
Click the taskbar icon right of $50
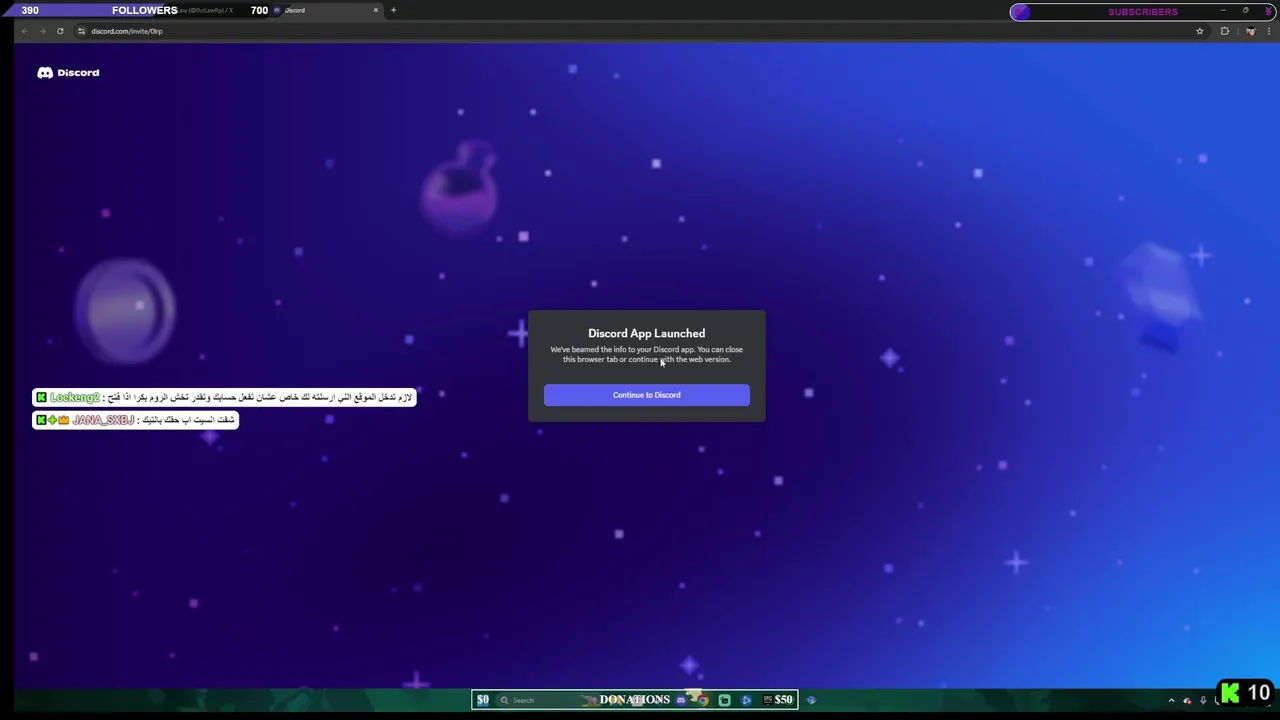811,700
